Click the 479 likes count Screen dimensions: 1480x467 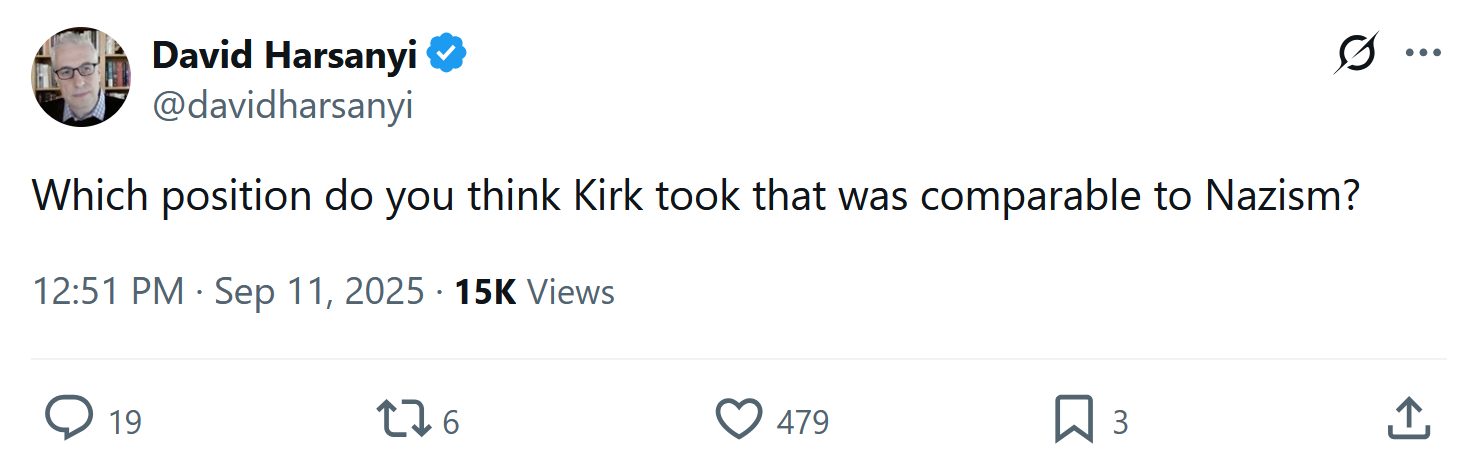[803, 422]
